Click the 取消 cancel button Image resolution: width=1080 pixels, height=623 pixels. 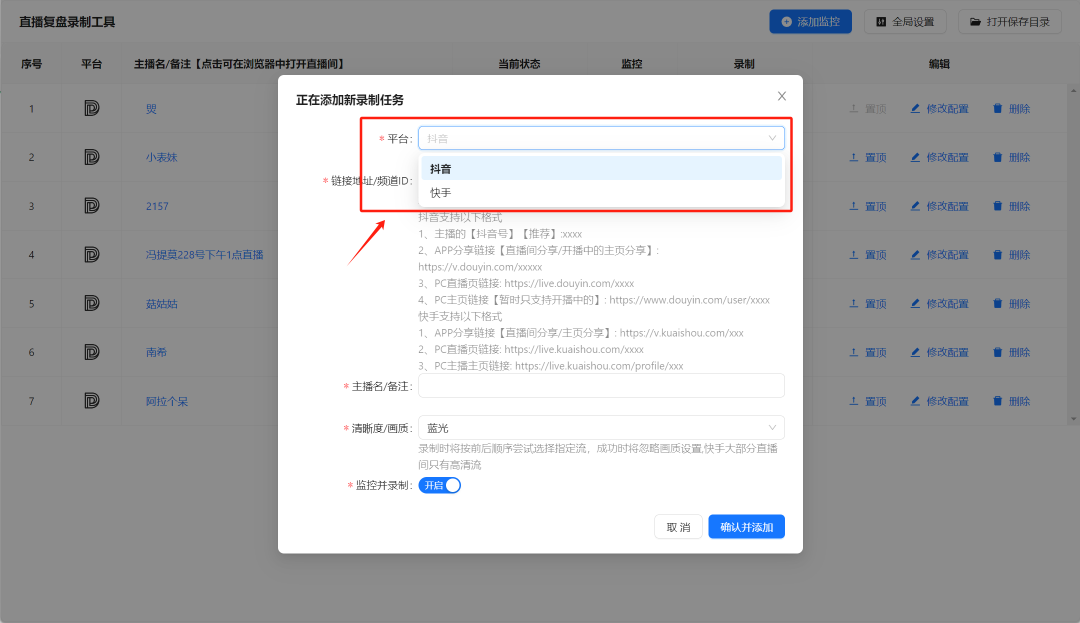pos(678,527)
